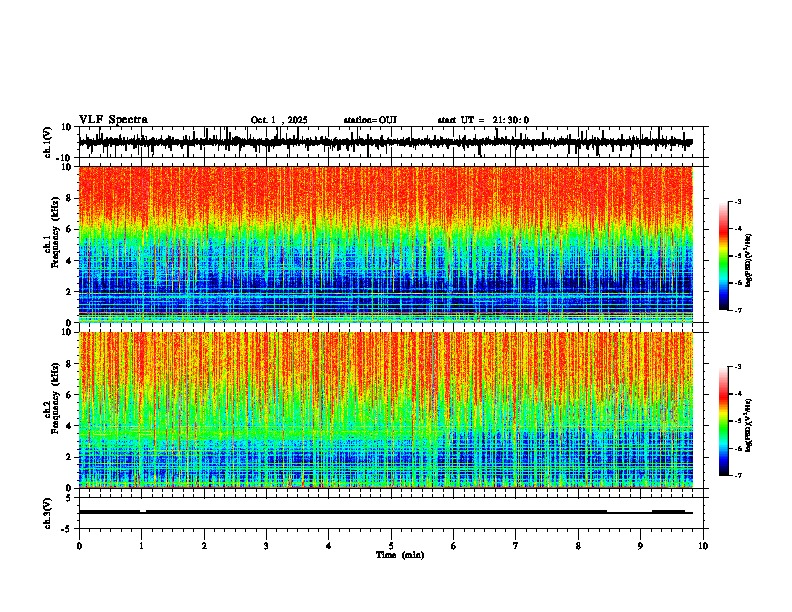Click the "-7" tick on ch.1 colorbar
Image resolution: width=792 pixels, height=612 pixels.
coord(738,310)
